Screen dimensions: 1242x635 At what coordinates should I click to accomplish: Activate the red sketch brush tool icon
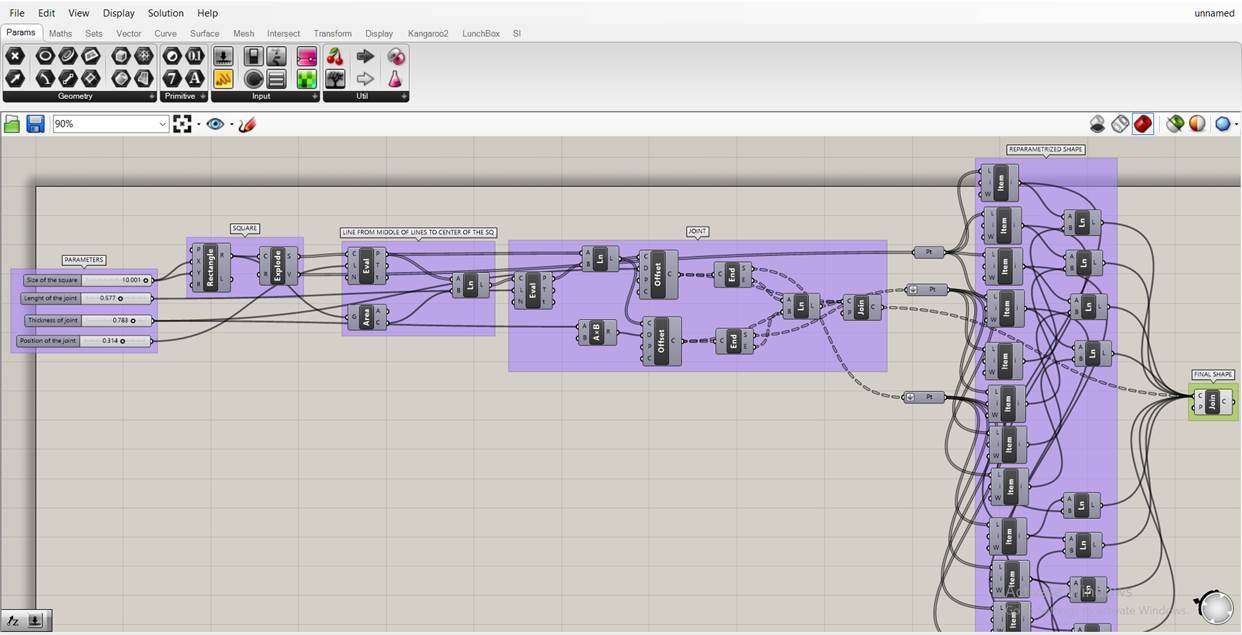(248, 124)
